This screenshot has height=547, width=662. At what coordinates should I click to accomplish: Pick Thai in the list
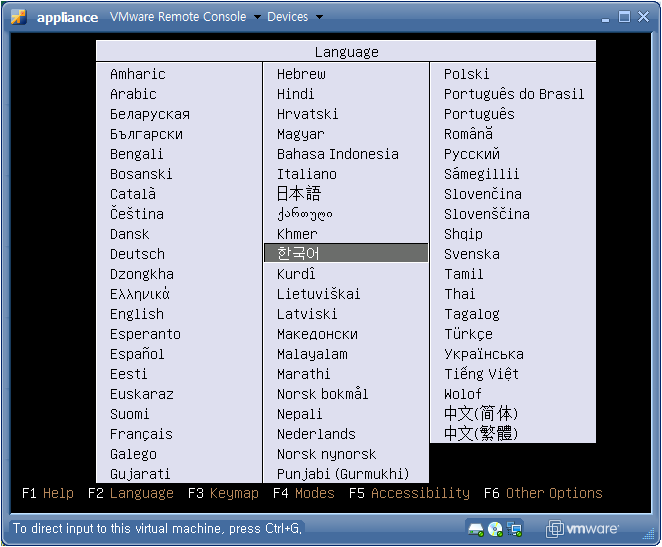click(x=459, y=294)
